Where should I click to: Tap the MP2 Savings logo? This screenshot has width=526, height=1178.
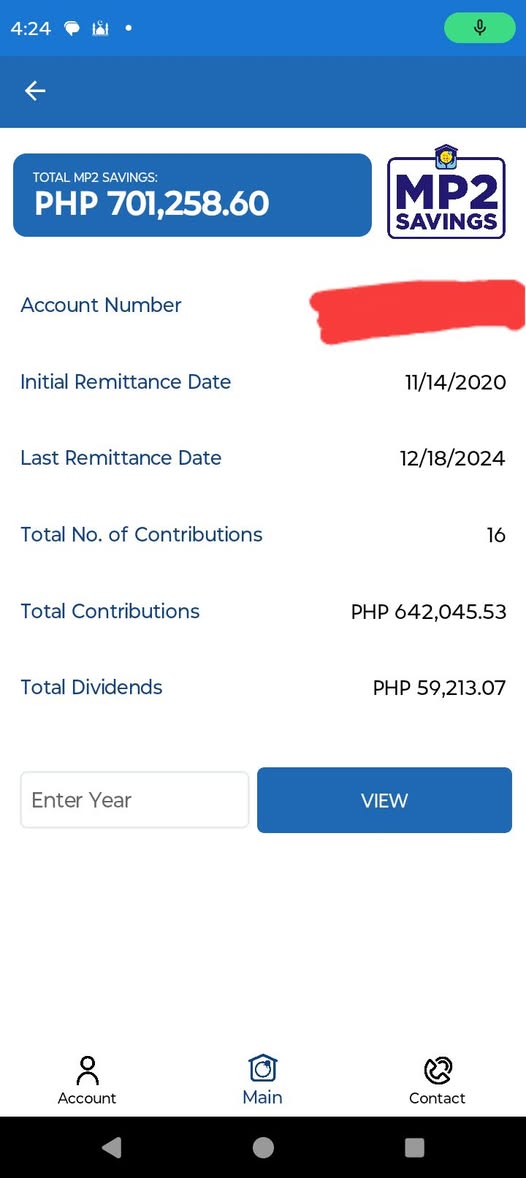pyautogui.click(x=446, y=192)
